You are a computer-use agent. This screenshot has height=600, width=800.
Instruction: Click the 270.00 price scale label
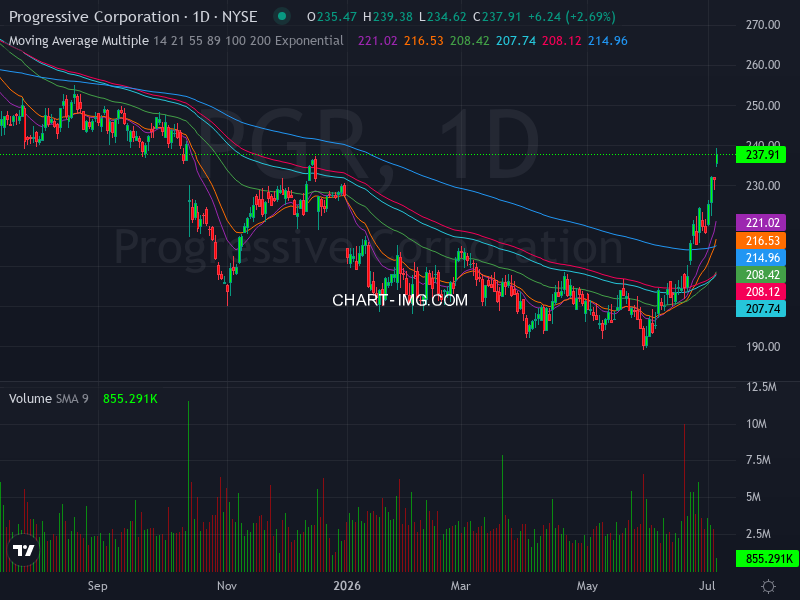coord(763,24)
